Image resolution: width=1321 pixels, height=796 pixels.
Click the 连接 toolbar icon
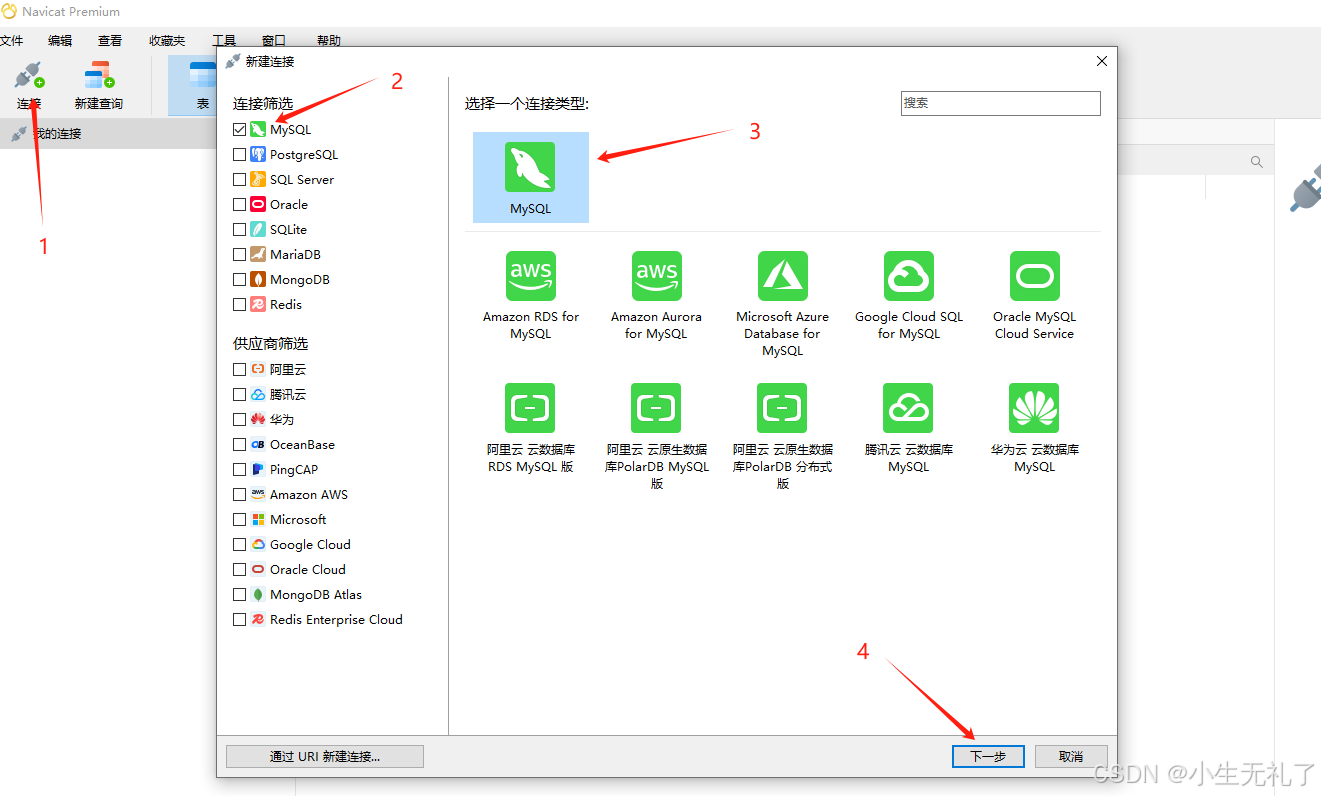point(29,75)
